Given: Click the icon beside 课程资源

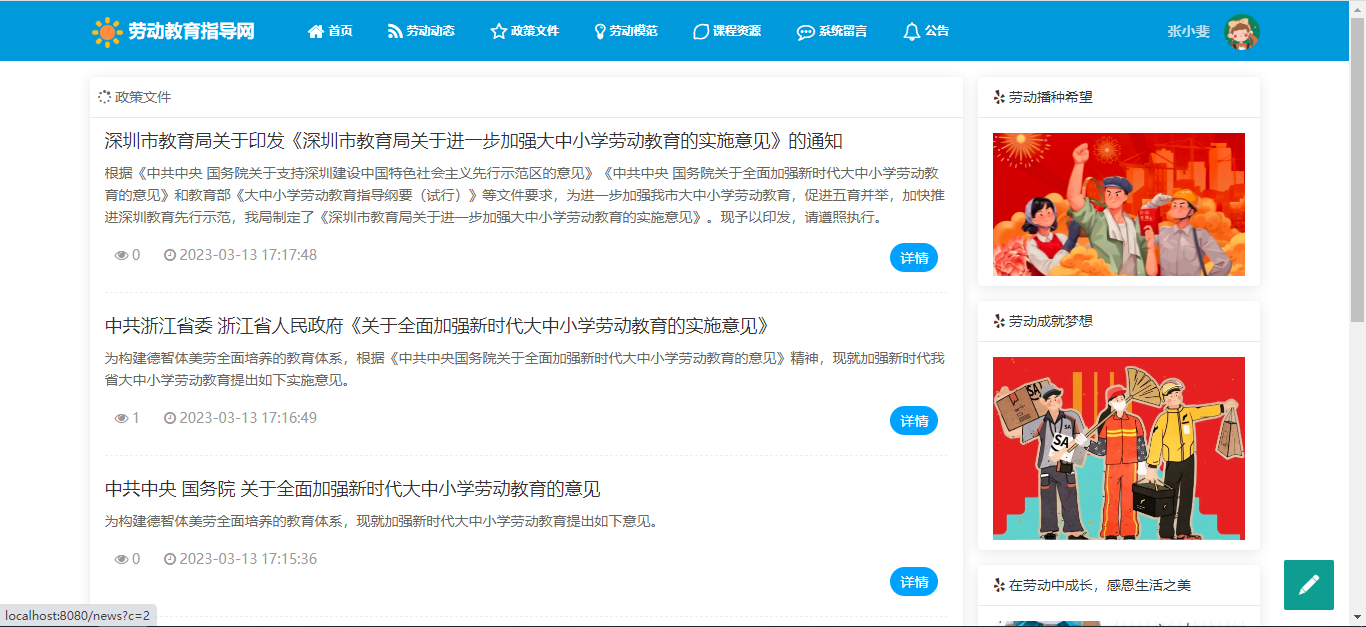Looking at the screenshot, I should tap(701, 32).
